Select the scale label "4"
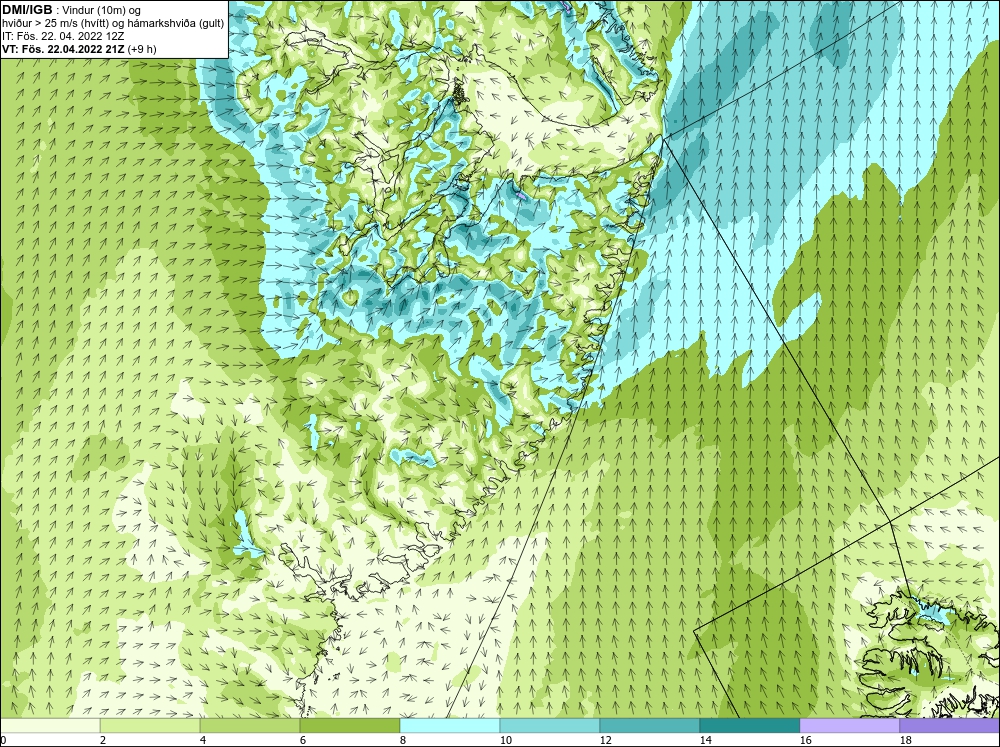The width and height of the screenshot is (1000, 747). pyautogui.click(x=203, y=740)
